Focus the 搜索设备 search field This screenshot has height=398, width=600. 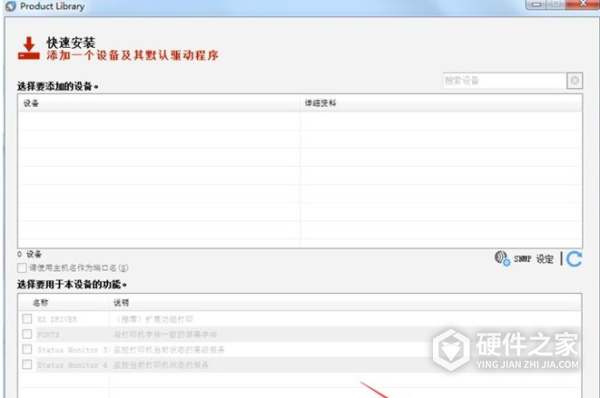click(x=504, y=80)
